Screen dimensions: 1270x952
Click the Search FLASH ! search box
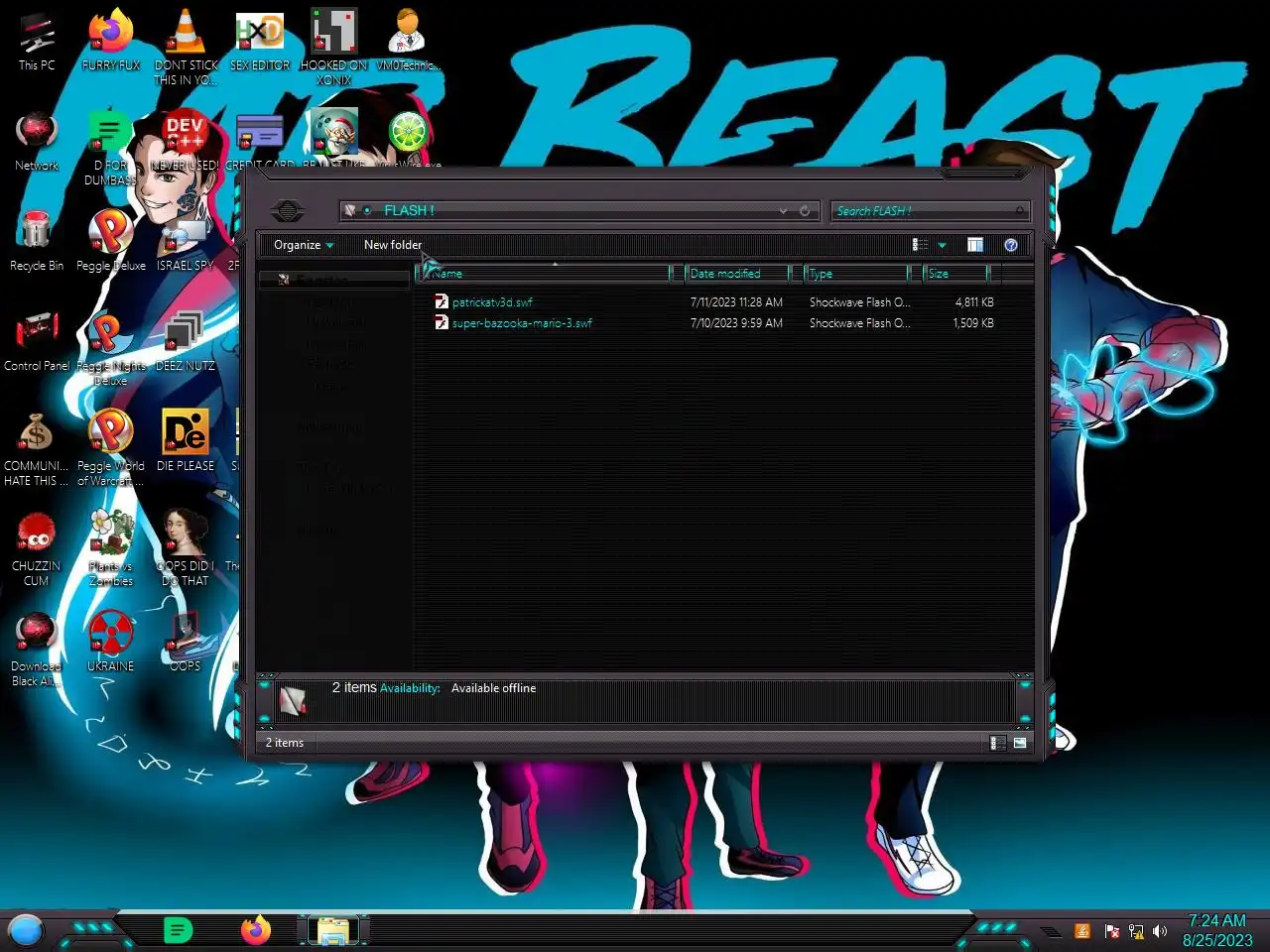(929, 210)
